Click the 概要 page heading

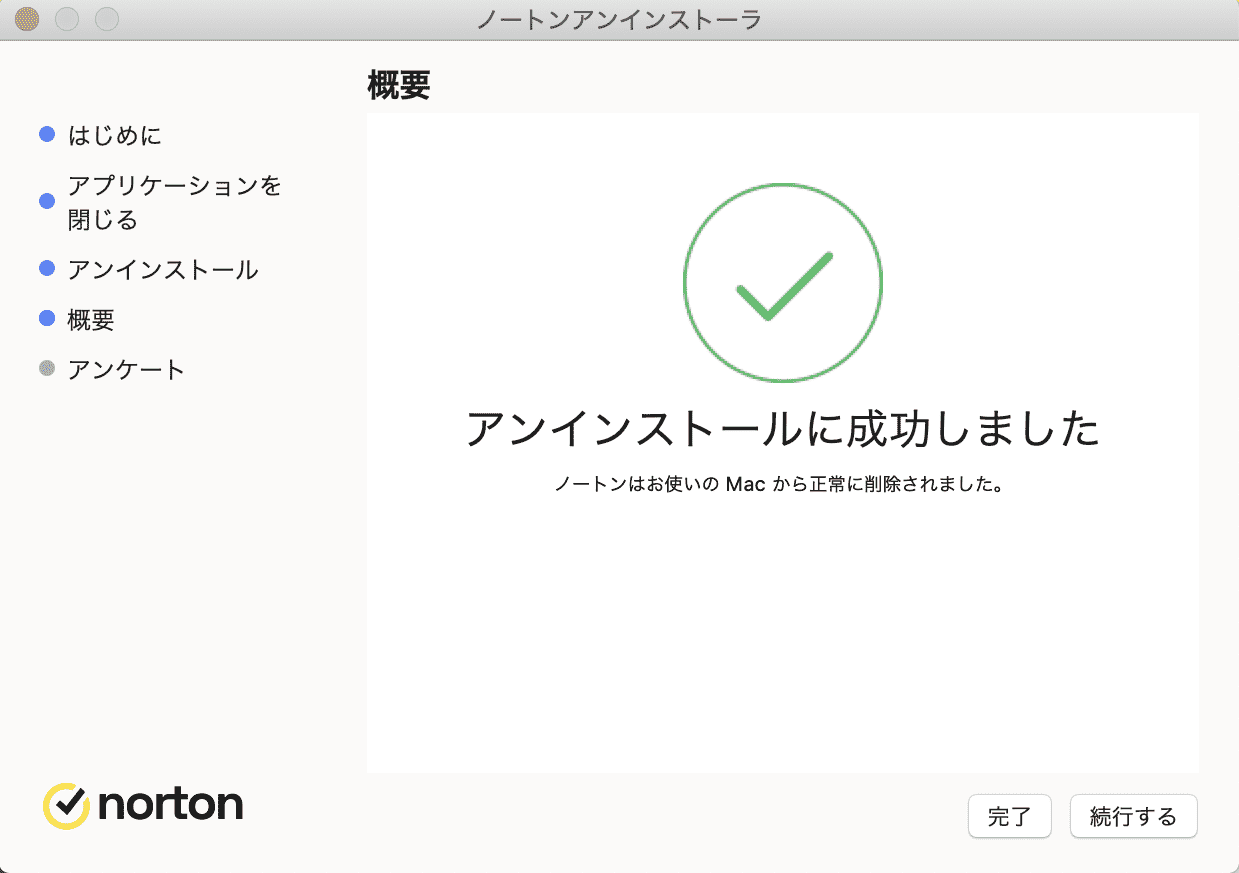pyautogui.click(x=399, y=86)
